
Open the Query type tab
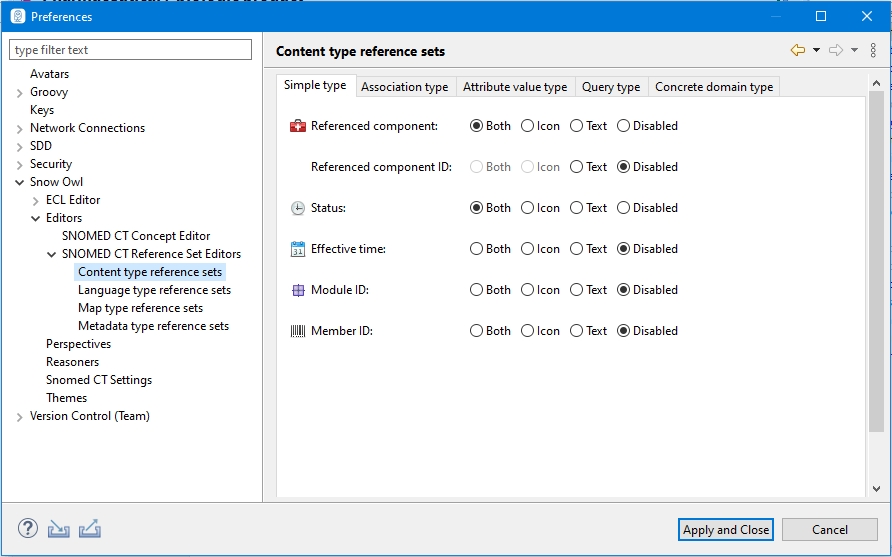coord(610,87)
